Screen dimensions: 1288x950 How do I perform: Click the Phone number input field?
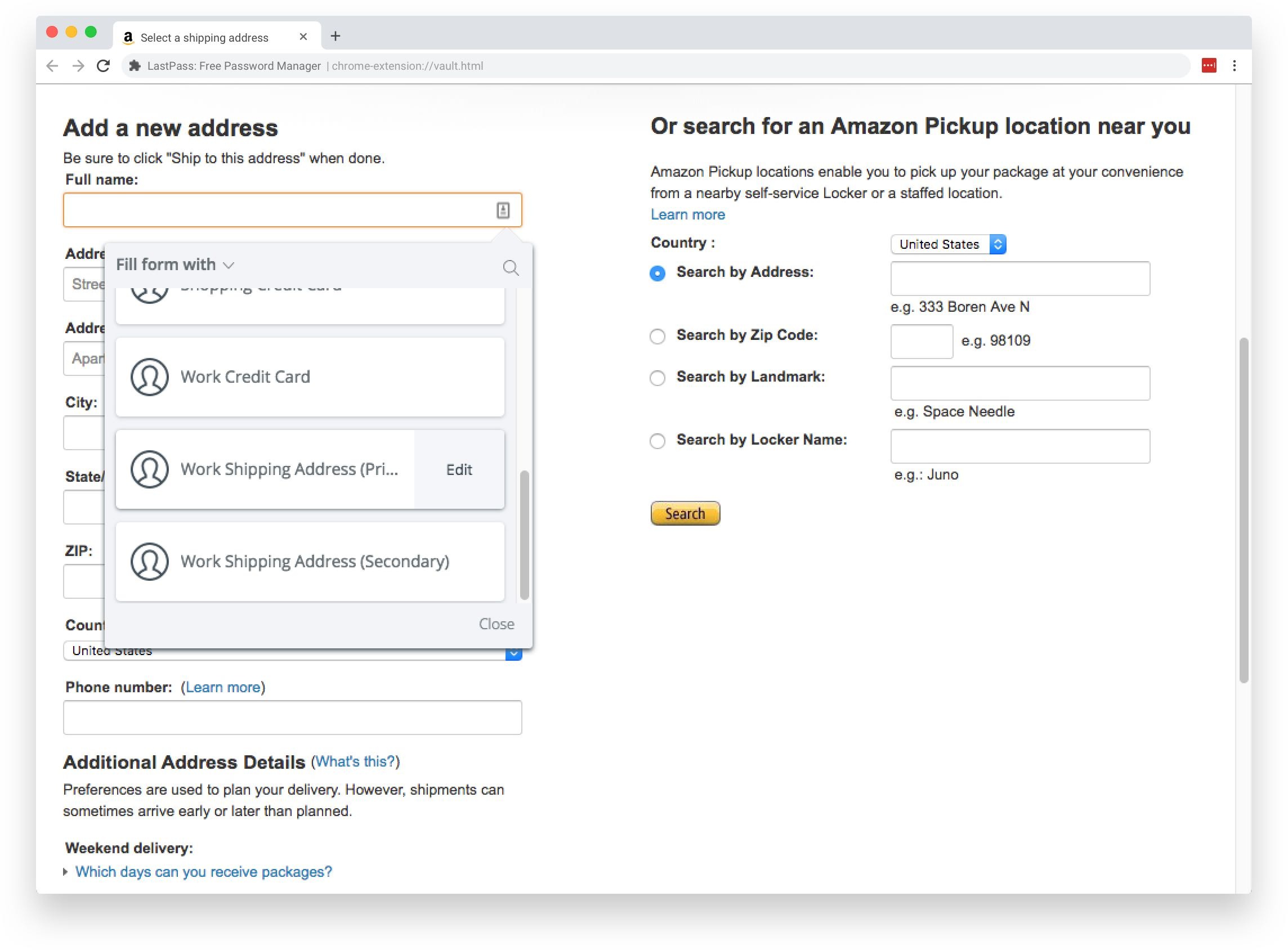pos(292,718)
